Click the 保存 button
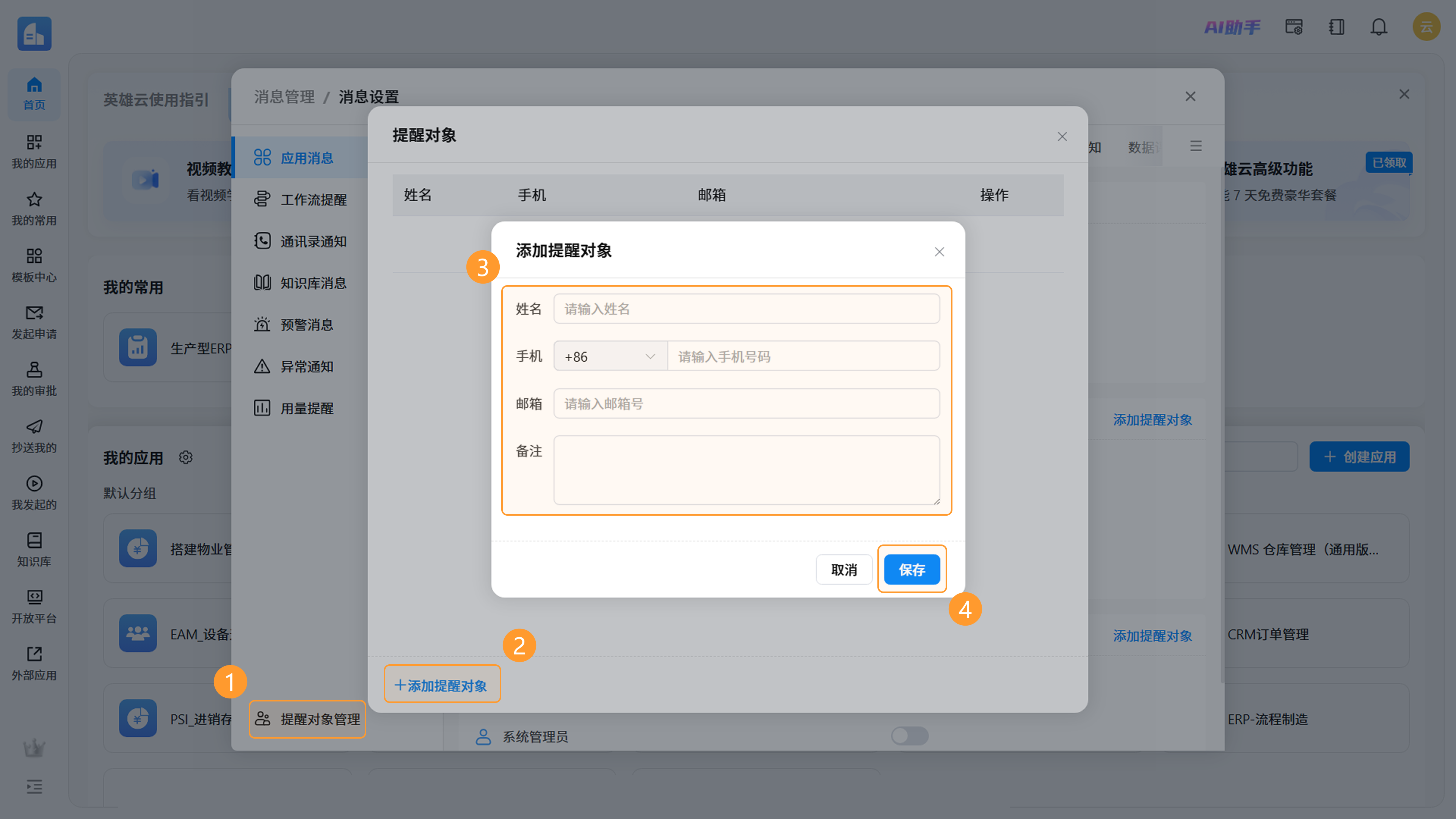Viewport: 1456px width, 819px height. (x=912, y=569)
